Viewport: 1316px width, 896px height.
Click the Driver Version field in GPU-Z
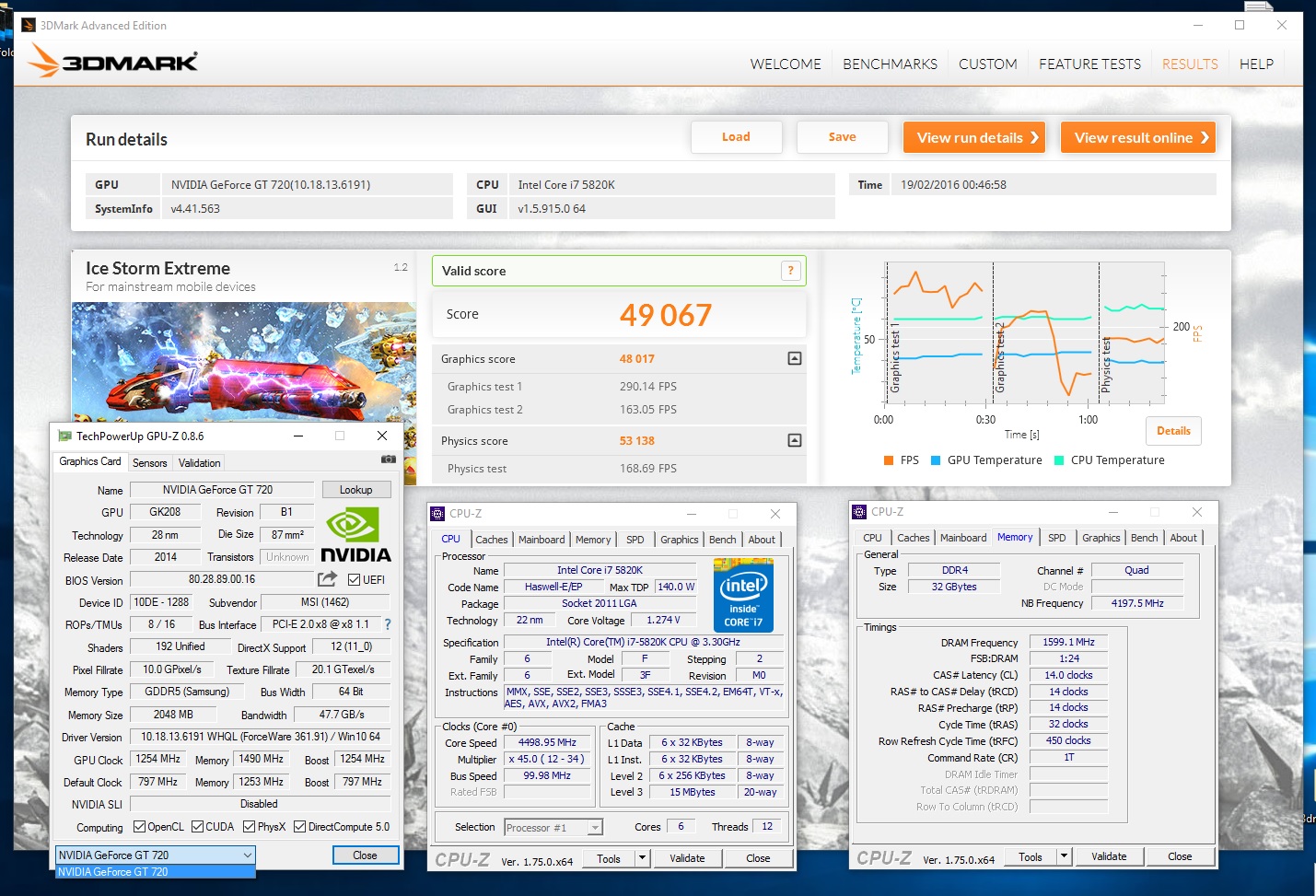(x=261, y=737)
